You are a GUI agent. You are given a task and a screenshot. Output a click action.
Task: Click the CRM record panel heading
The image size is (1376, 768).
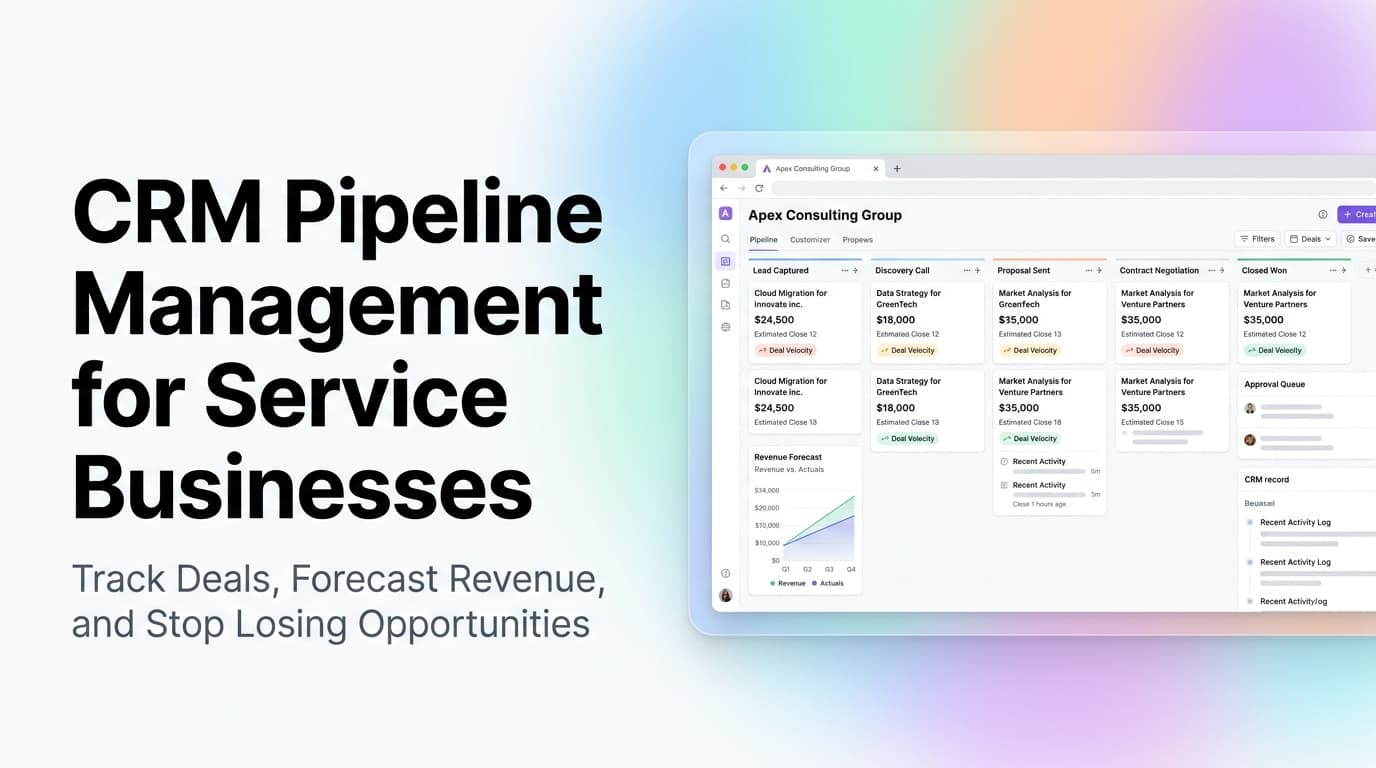click(1267, 480)
